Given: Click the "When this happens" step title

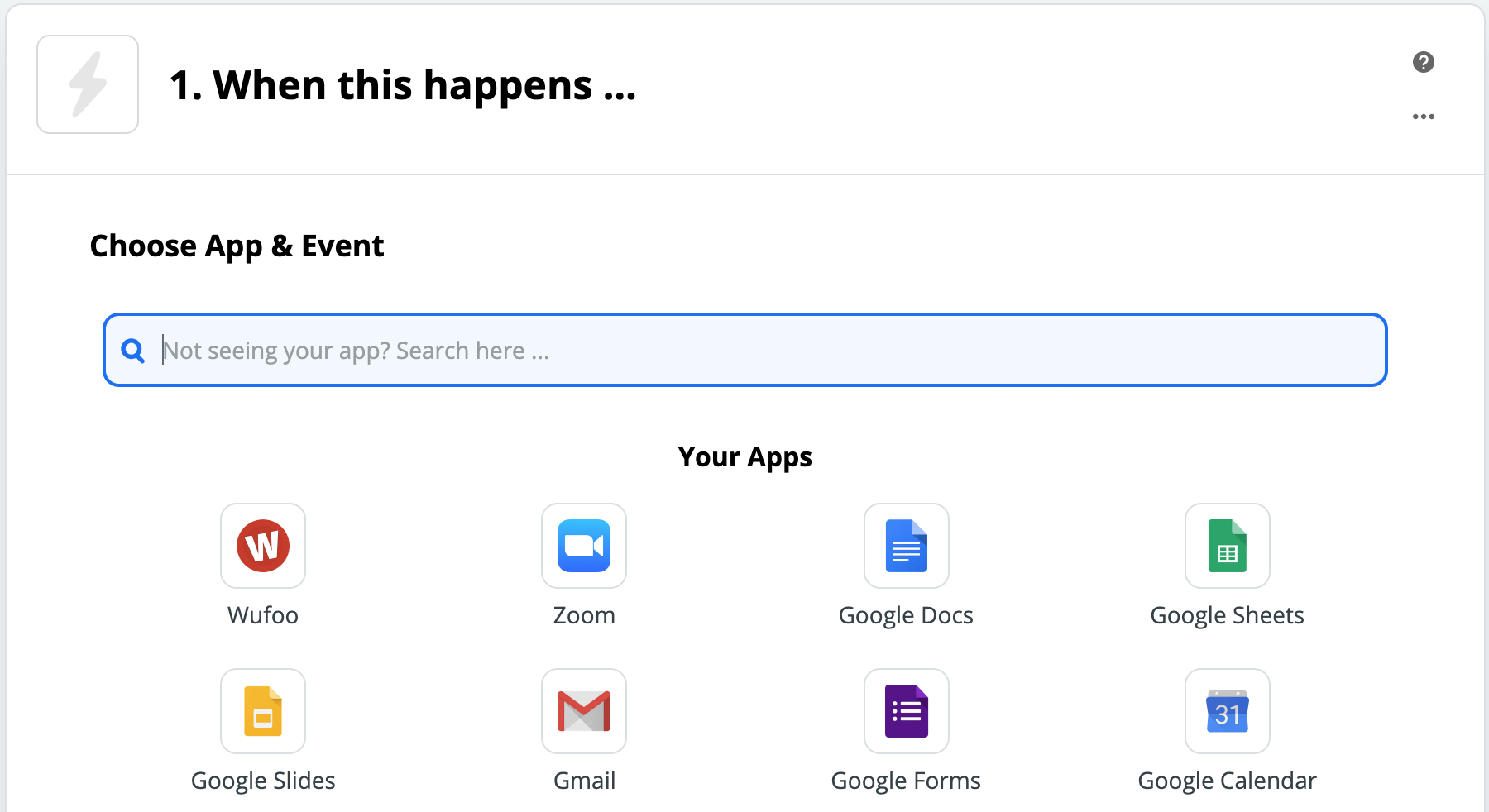Looking at the screenshot, I should point(403,84).
